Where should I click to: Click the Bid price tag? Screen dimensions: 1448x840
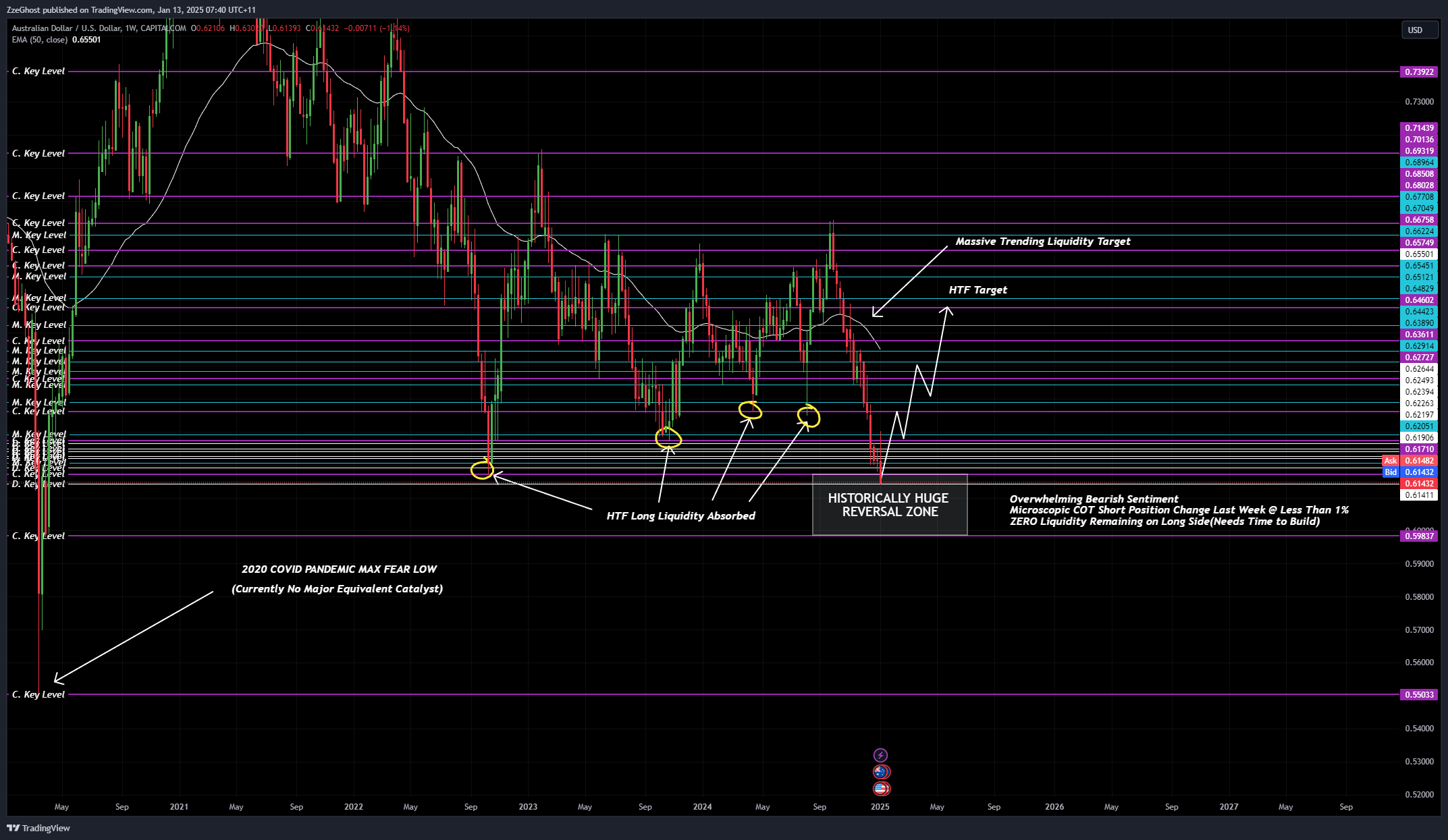coord(1390,472)
